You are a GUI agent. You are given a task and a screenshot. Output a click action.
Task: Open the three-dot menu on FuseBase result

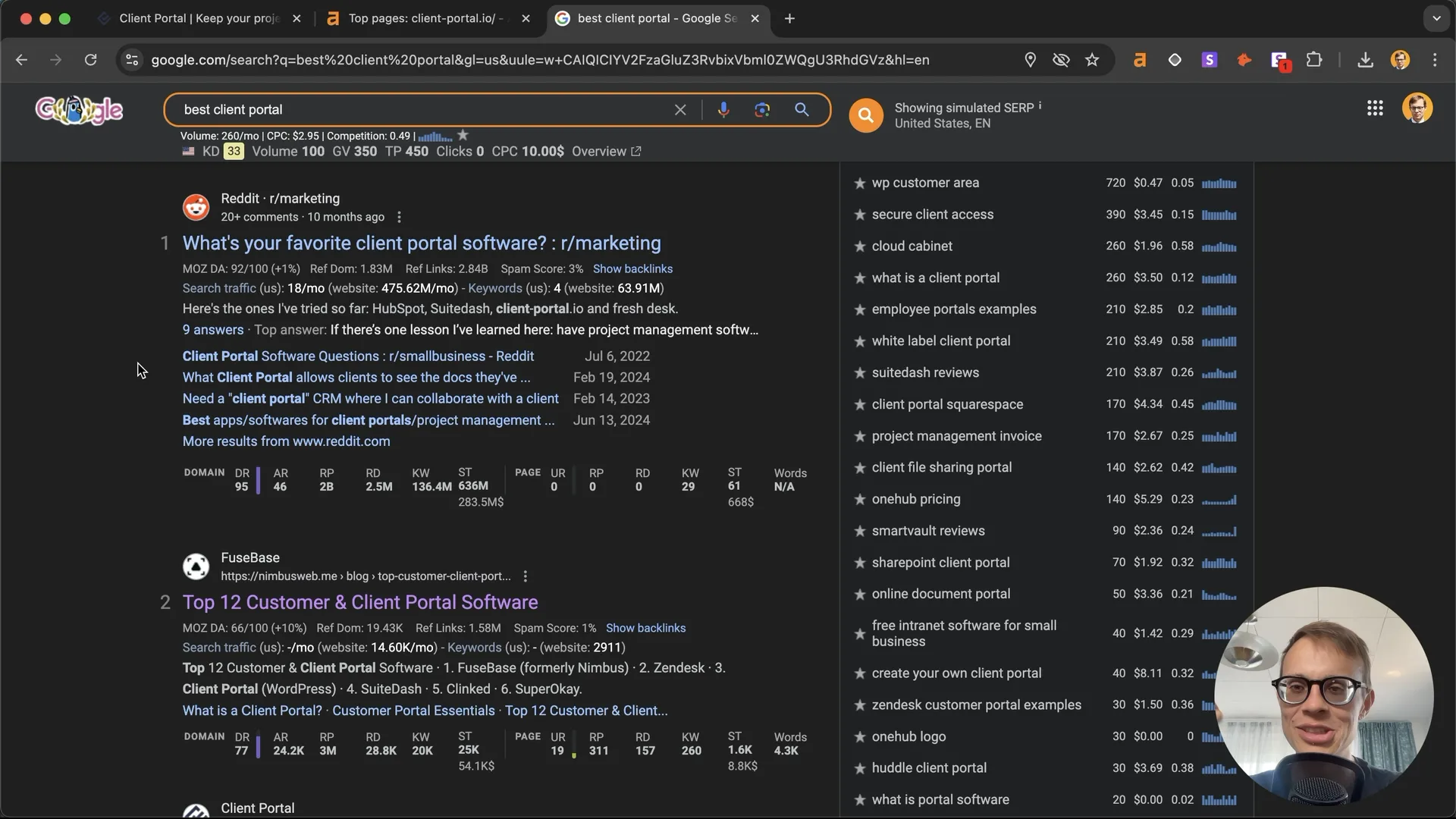(x=525, y=576)
